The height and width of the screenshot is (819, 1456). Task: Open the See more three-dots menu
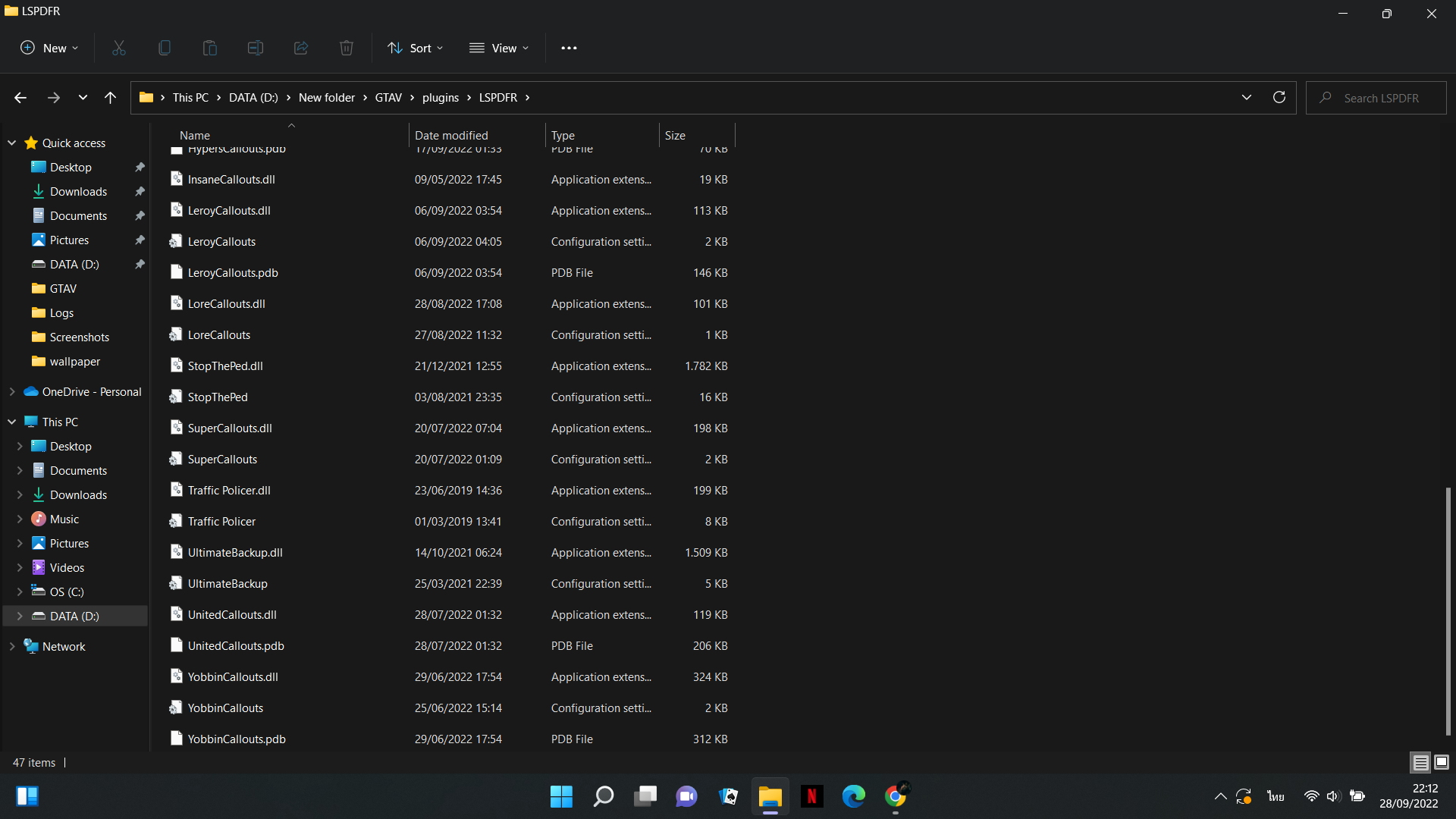pos(569,48)
